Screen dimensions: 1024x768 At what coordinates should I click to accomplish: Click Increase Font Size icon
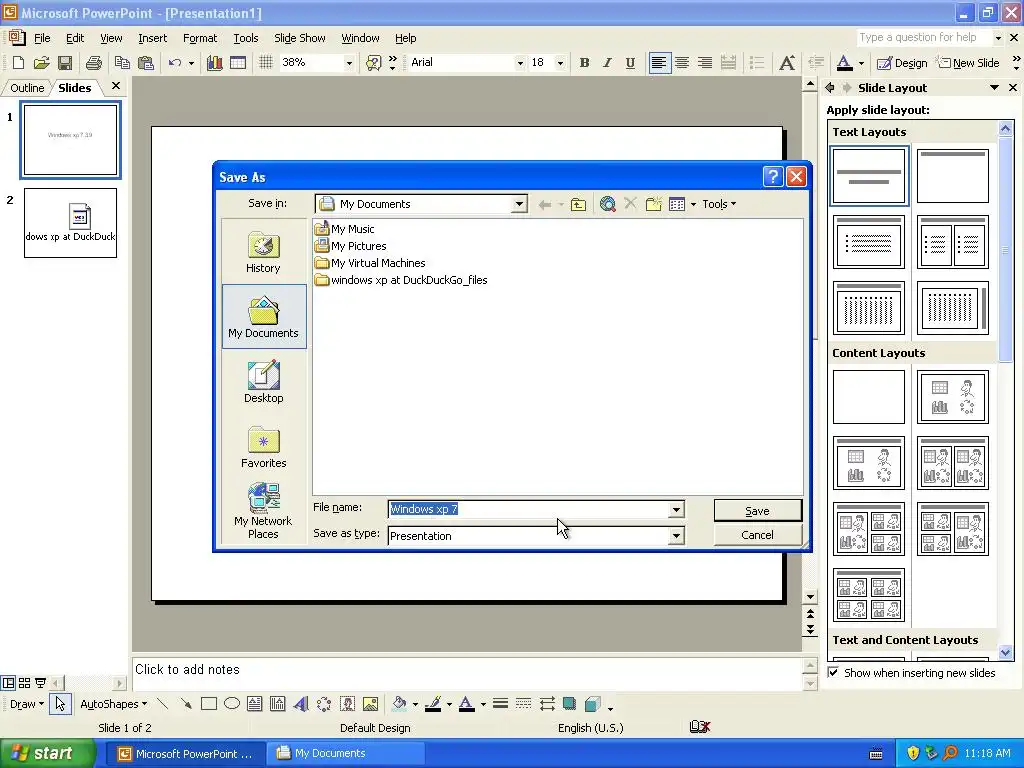coord(787,63)
